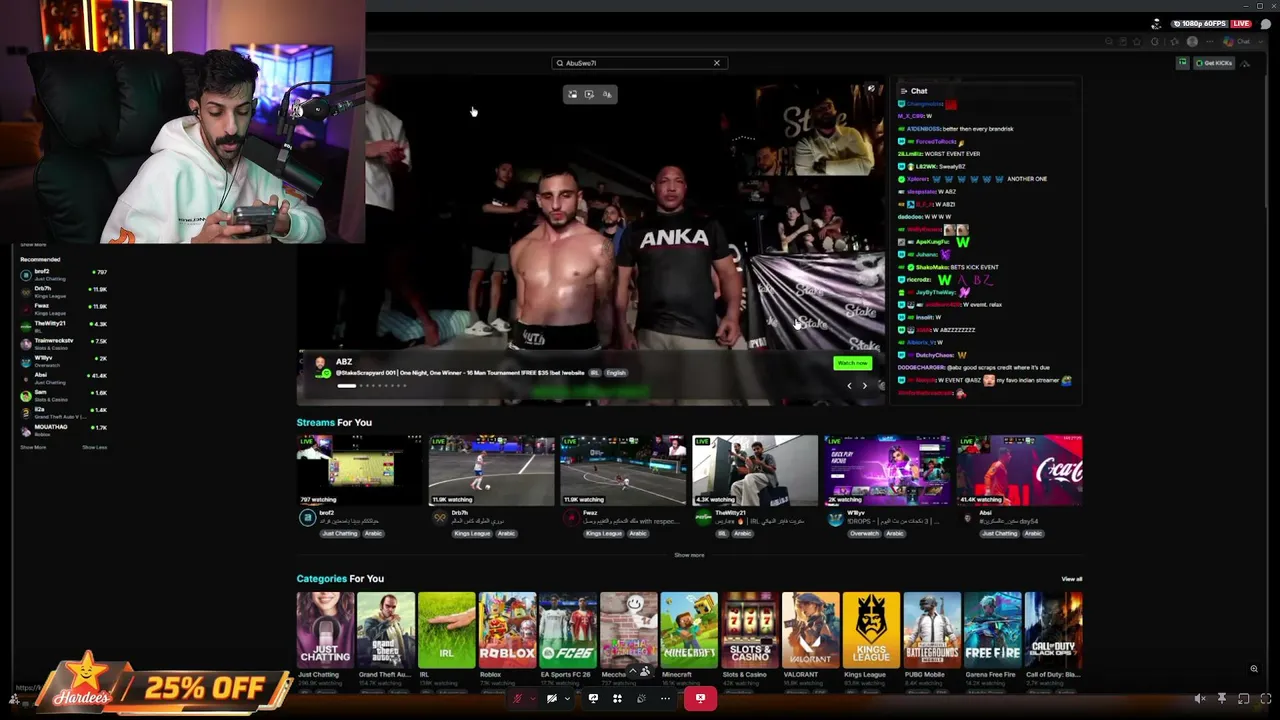Open Call of Duty Black Ops category card
Image resolution: width=1280 pixels, height=720 pixels.
click(x=1053, y=630)
